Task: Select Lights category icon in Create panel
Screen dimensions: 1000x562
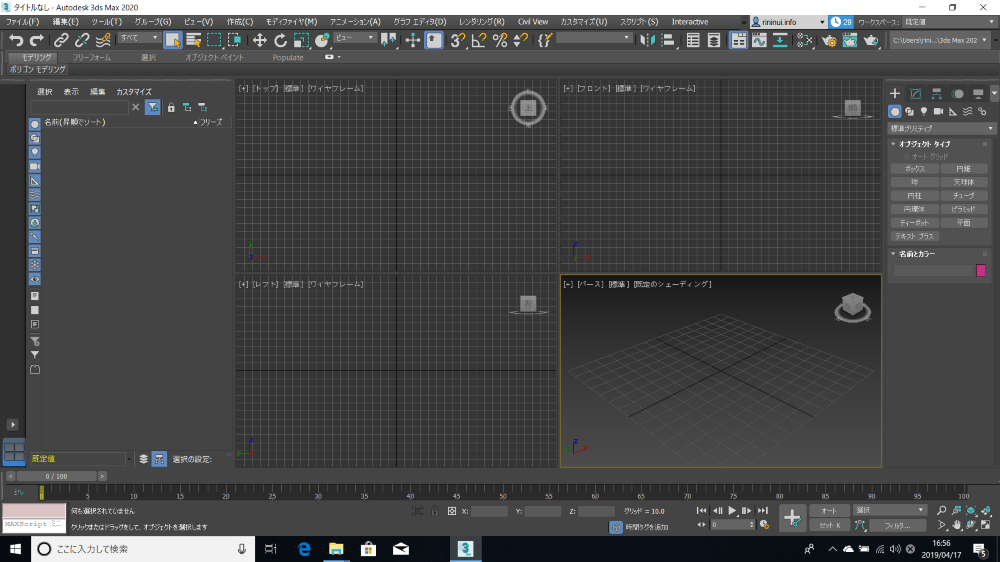Action: click(923, 112)
